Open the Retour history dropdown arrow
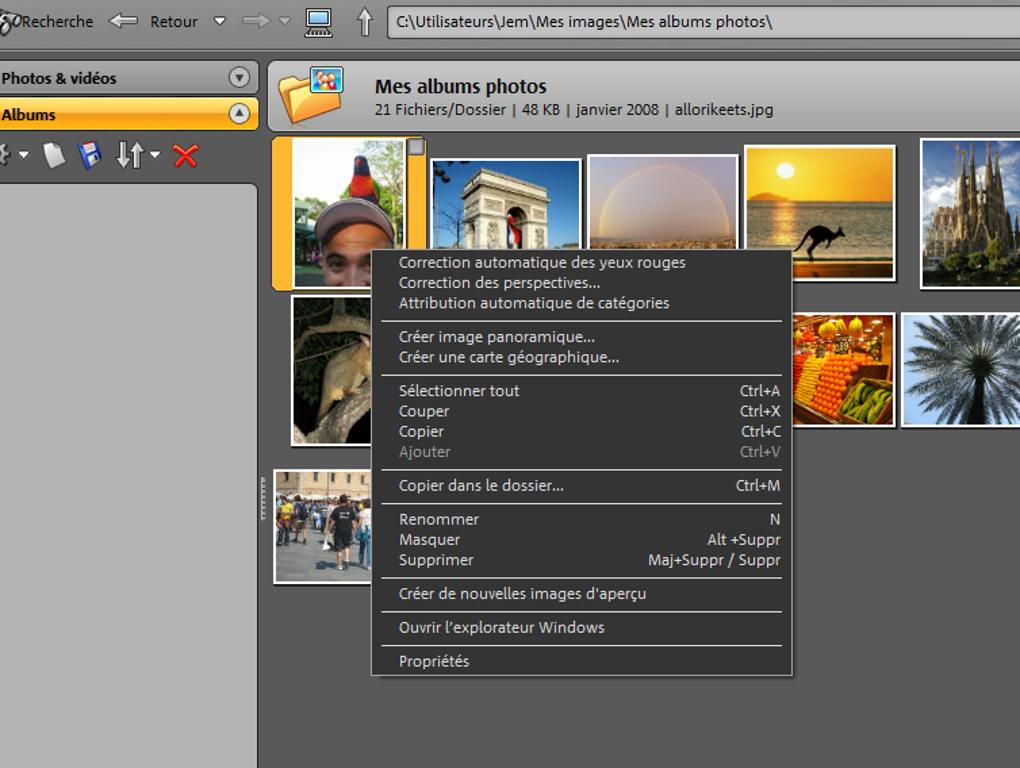 coord(218,21)
